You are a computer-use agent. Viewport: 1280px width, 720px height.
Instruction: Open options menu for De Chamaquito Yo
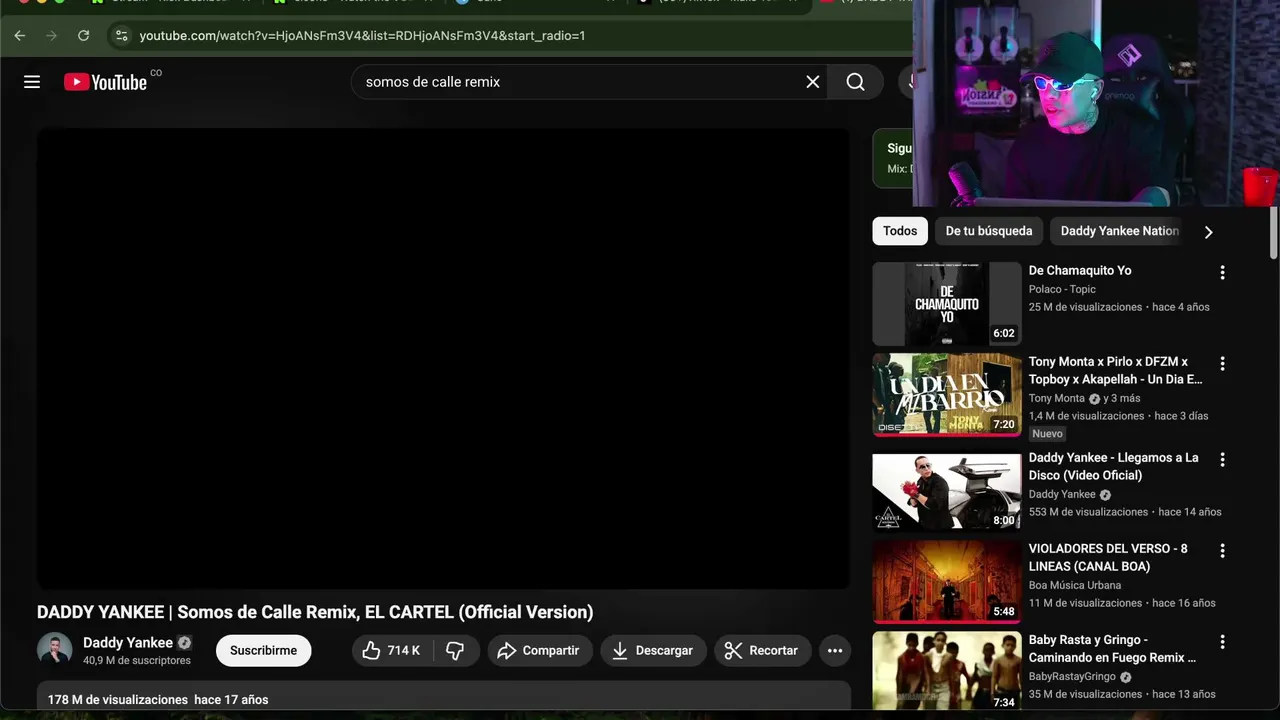(1222, 272)
